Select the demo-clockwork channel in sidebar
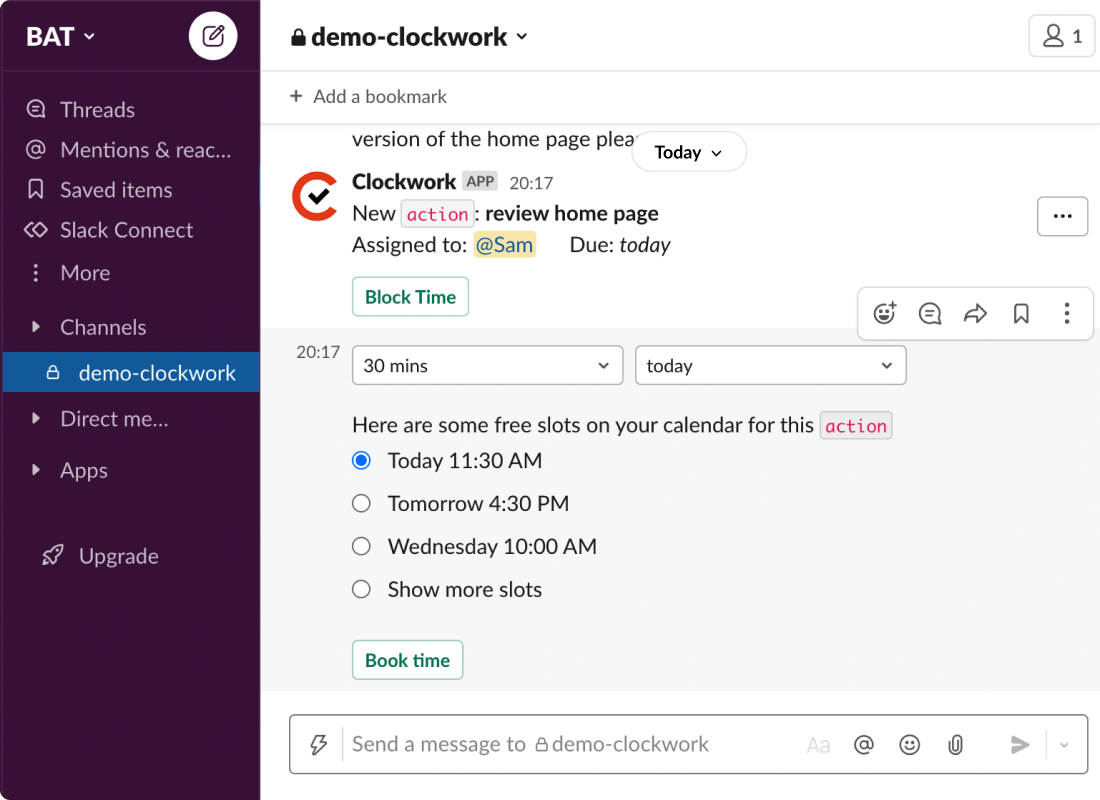Screen dimensions: 1100x800 tap(131, 373)
